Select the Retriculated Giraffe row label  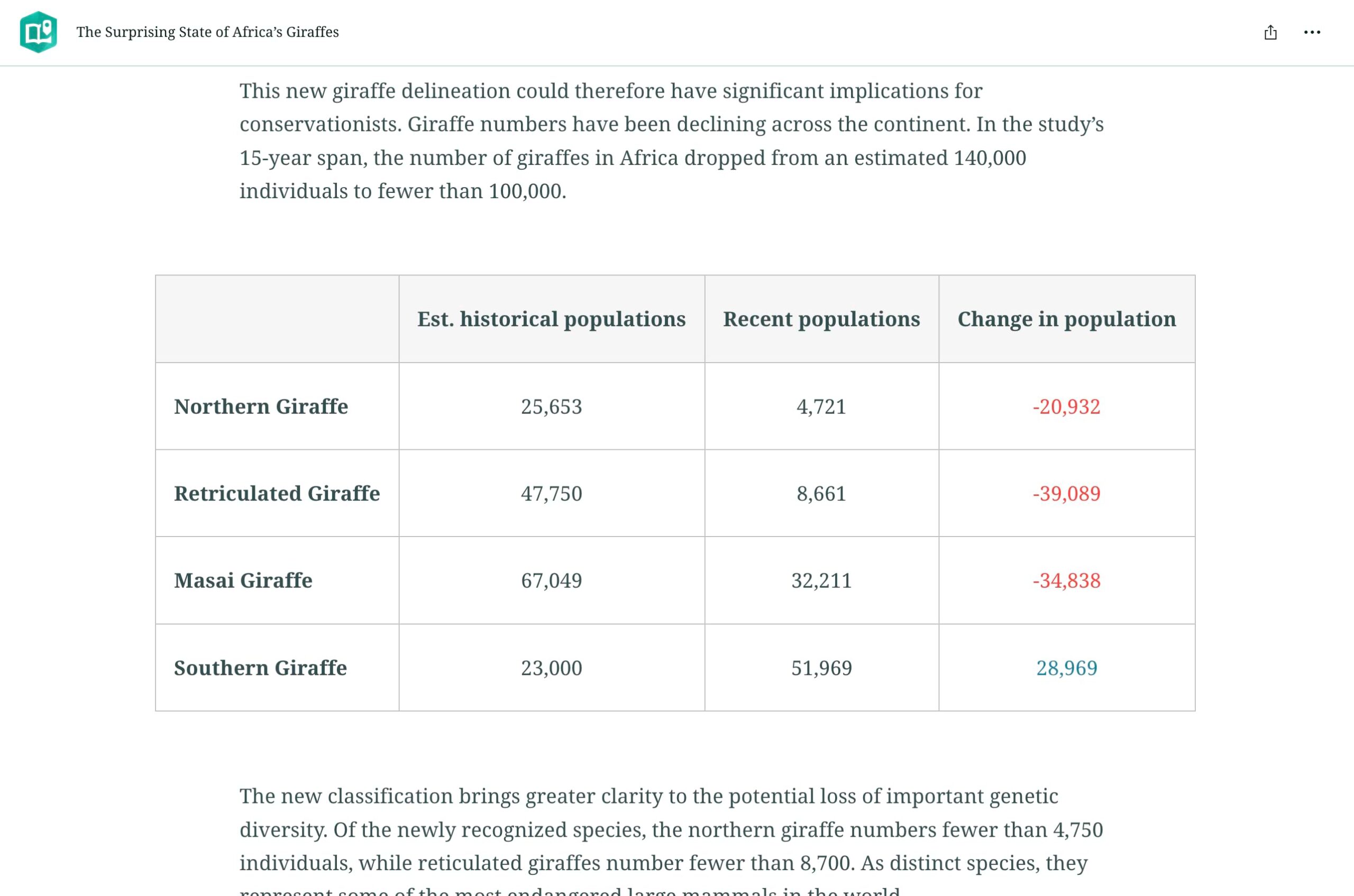pyautogui.click(x=277, y=494)
